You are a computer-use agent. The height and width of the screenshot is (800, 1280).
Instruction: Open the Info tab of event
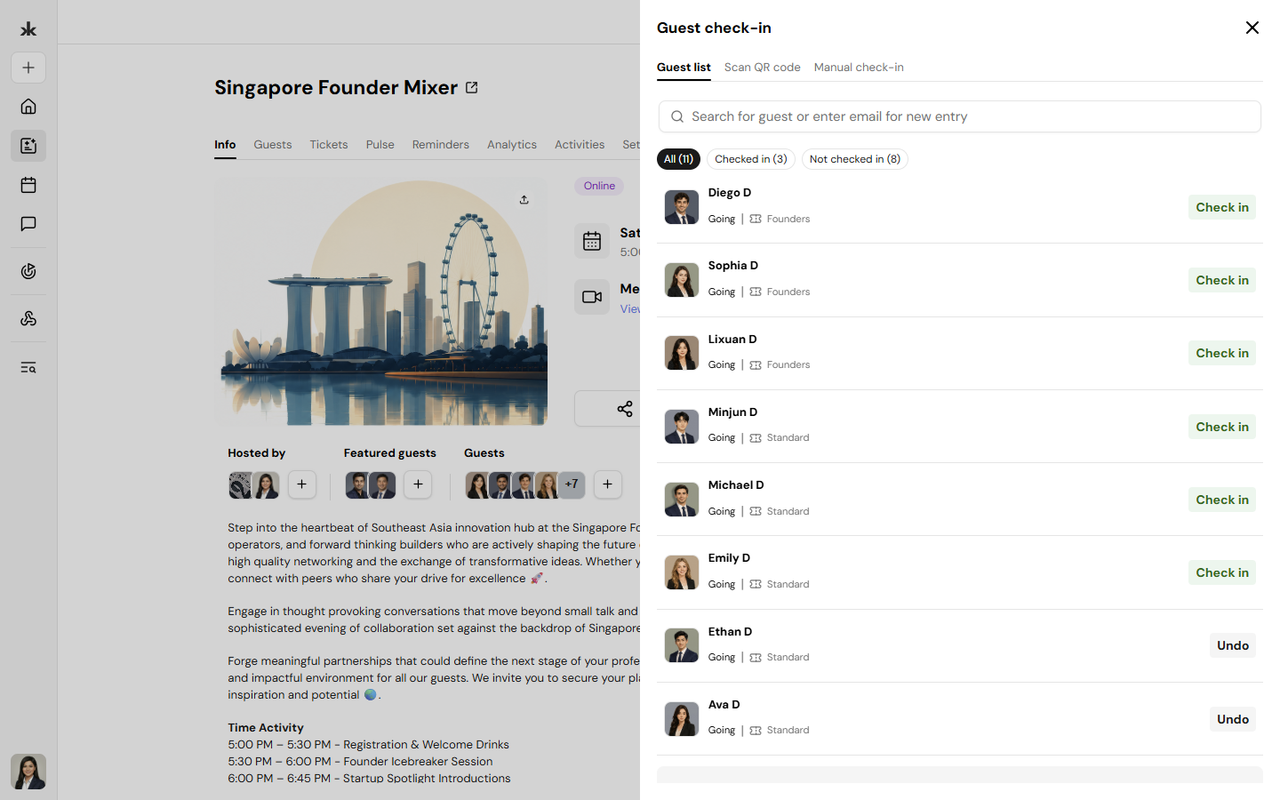pos(225,145)
